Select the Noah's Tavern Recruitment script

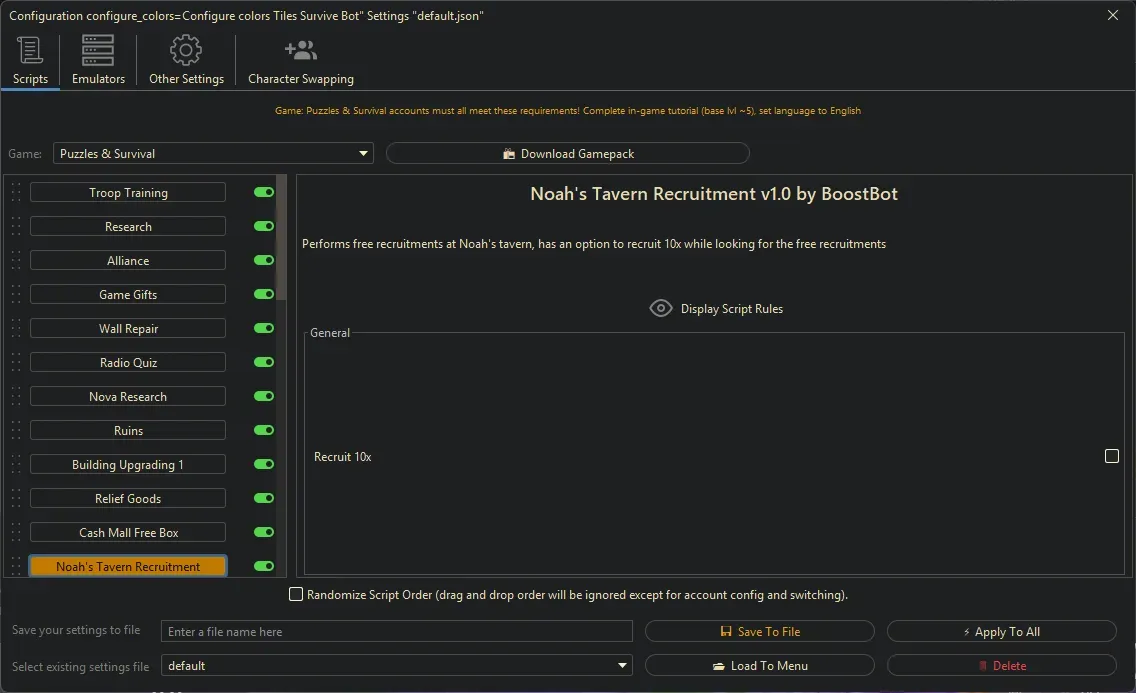(x=127, y=566)
